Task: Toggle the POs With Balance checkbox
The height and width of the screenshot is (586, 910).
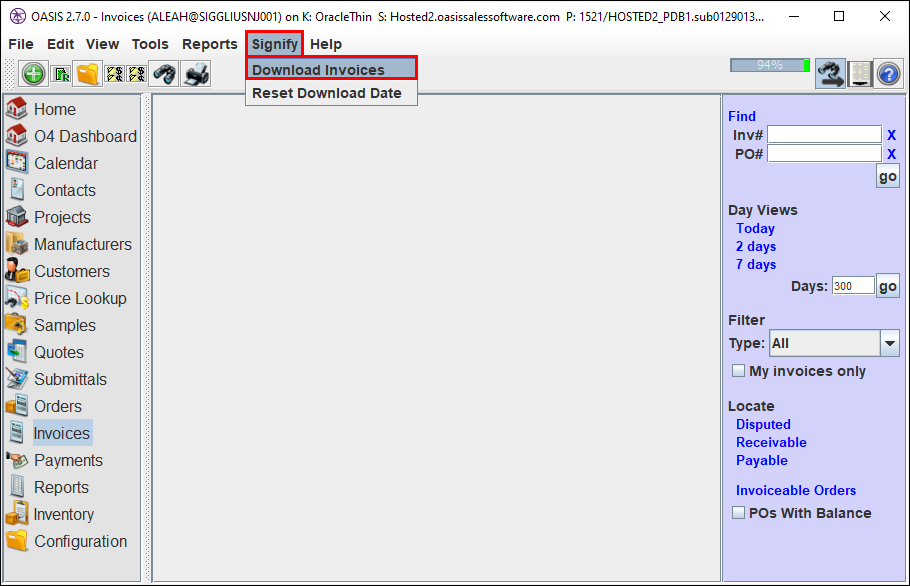Action: [738, 513]
